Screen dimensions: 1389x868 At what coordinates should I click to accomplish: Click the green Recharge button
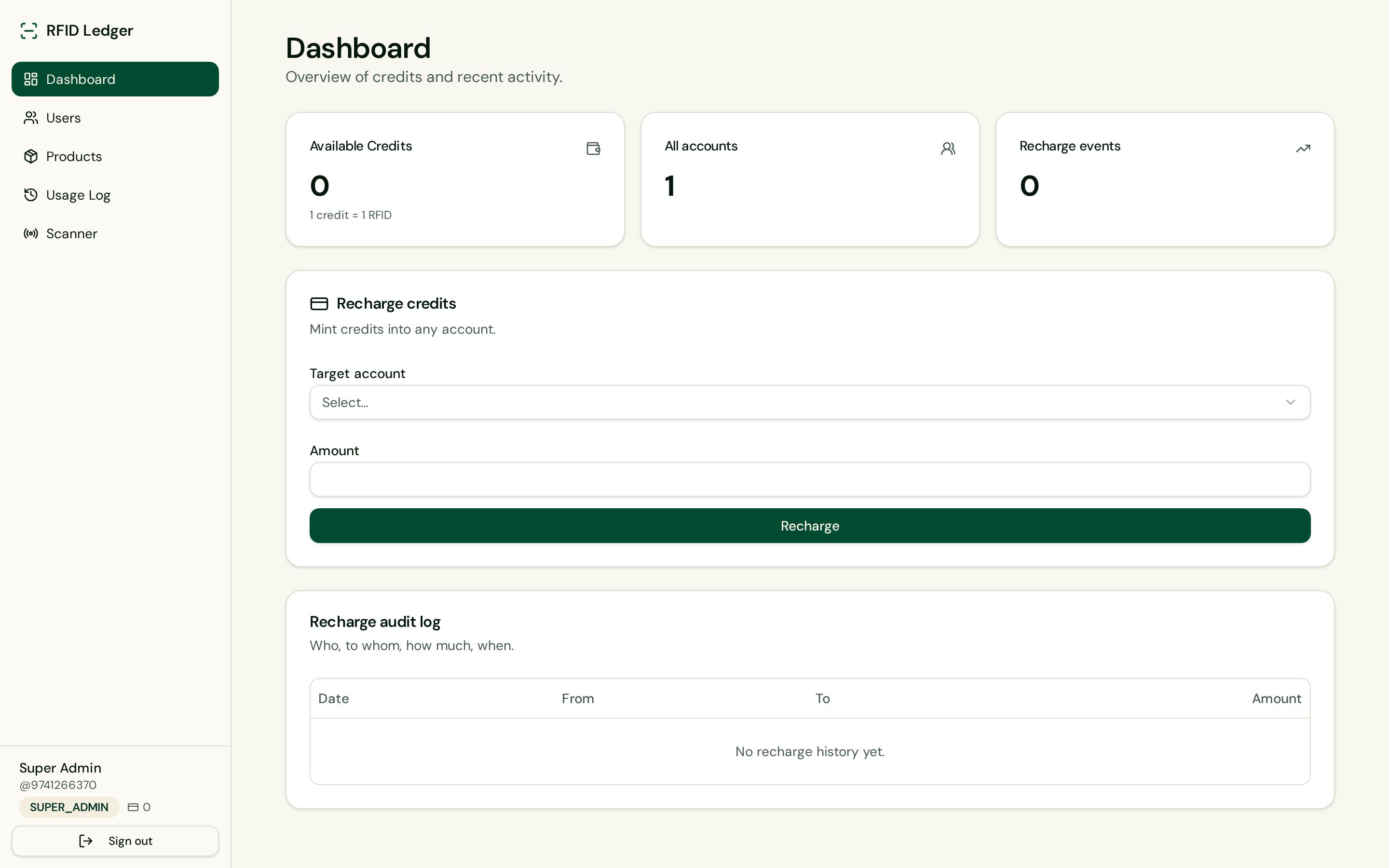click(x=810, y=526)
